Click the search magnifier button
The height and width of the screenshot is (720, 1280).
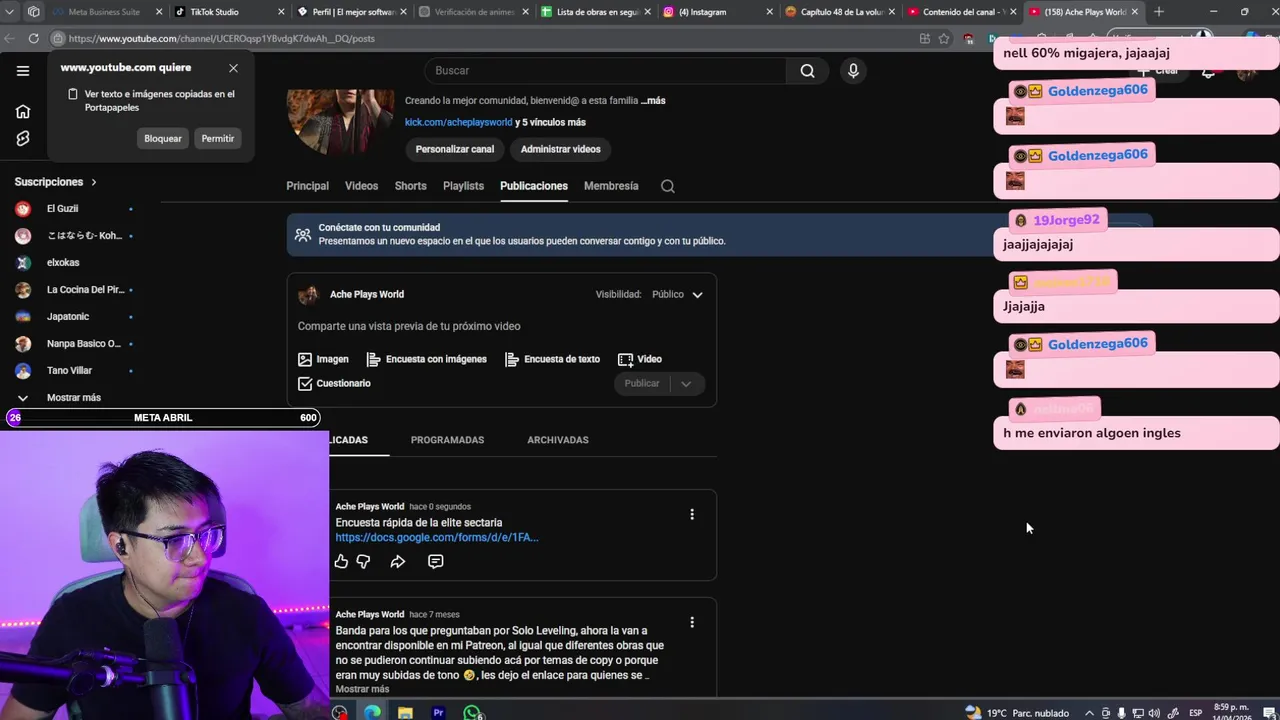point(807,71)
